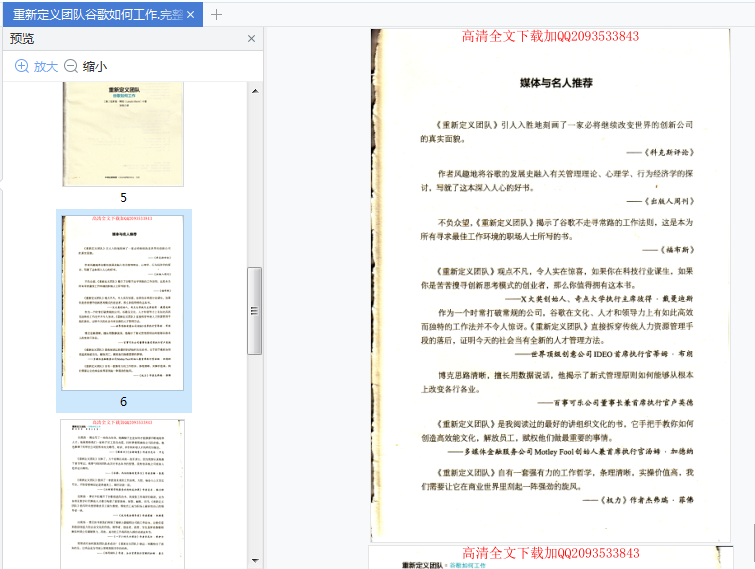Click the 百事可乐公司 attribution line
The image size is (755, 569).
point(615,402)
